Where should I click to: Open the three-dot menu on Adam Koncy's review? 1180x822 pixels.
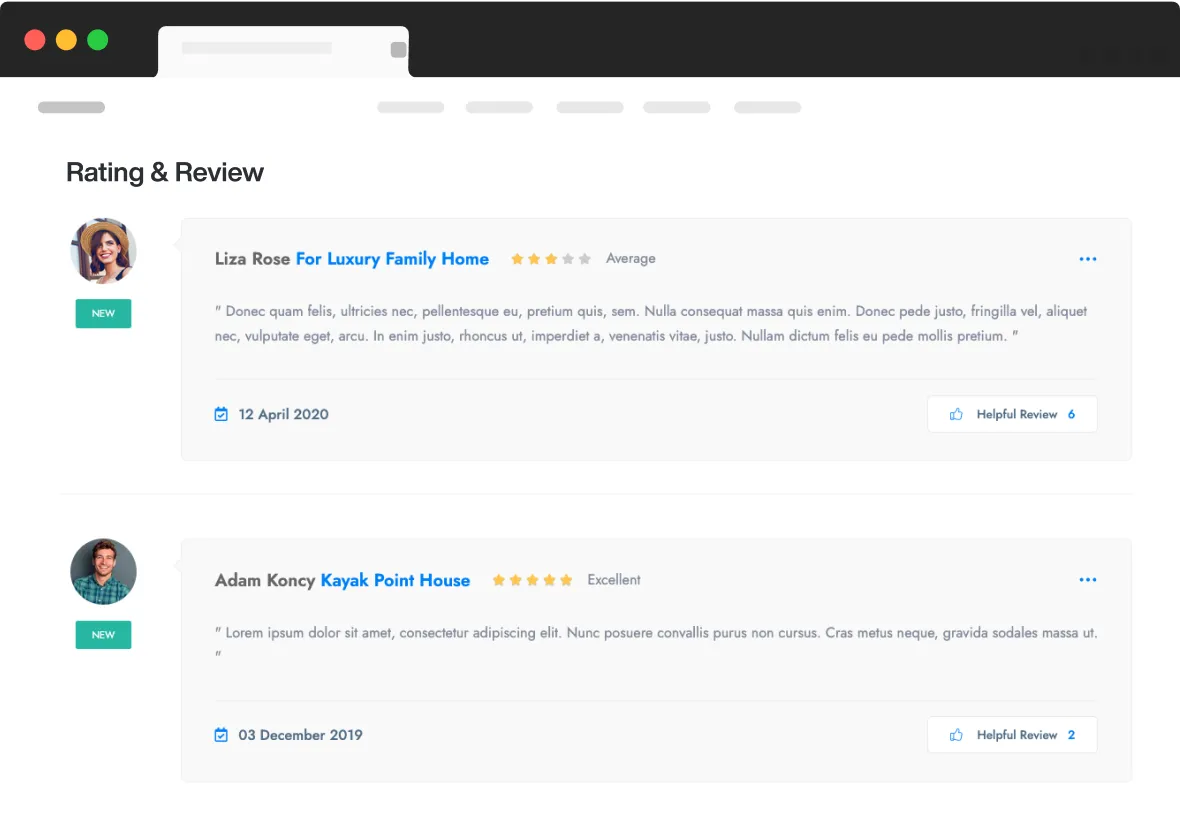coord(1087,580)
